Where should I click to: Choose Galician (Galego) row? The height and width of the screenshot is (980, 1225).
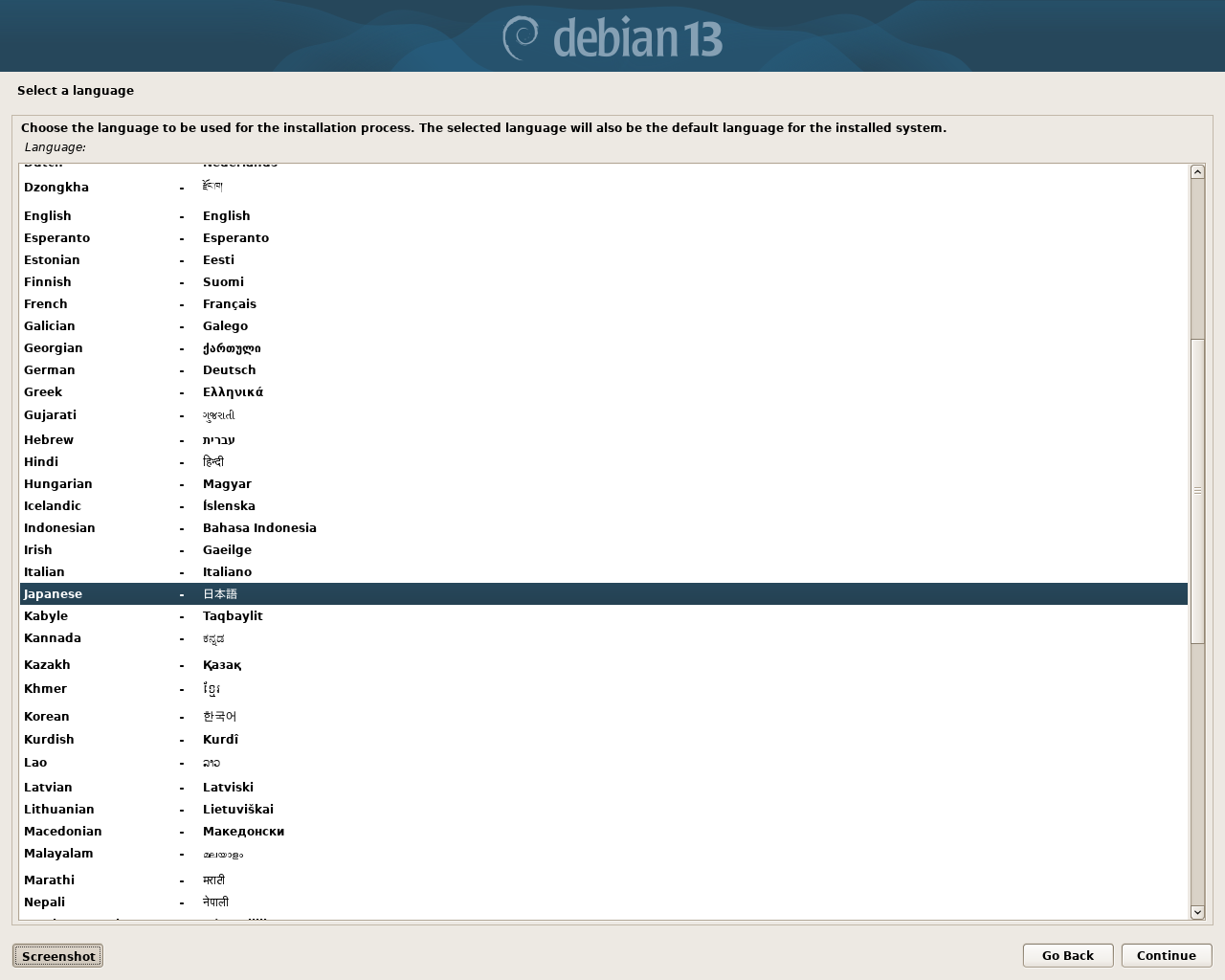coord(604,326)
